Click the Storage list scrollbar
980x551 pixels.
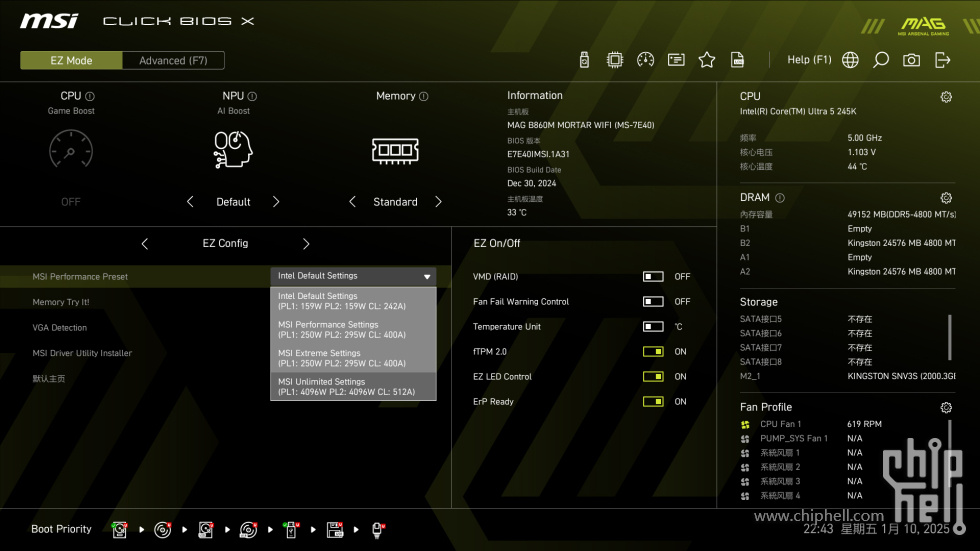(x=950, y=337)
